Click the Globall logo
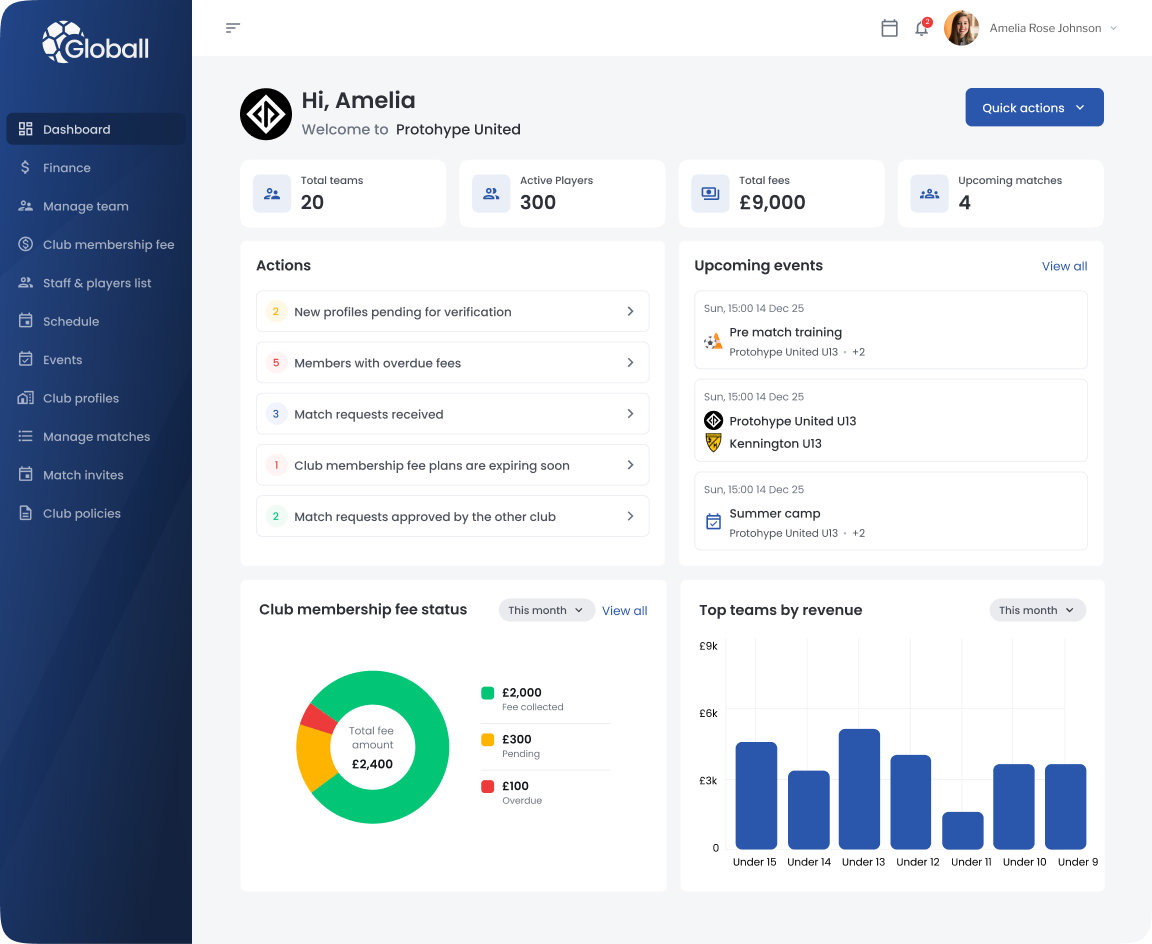The height and width of the screenshot is (944, 1152). 96,42
